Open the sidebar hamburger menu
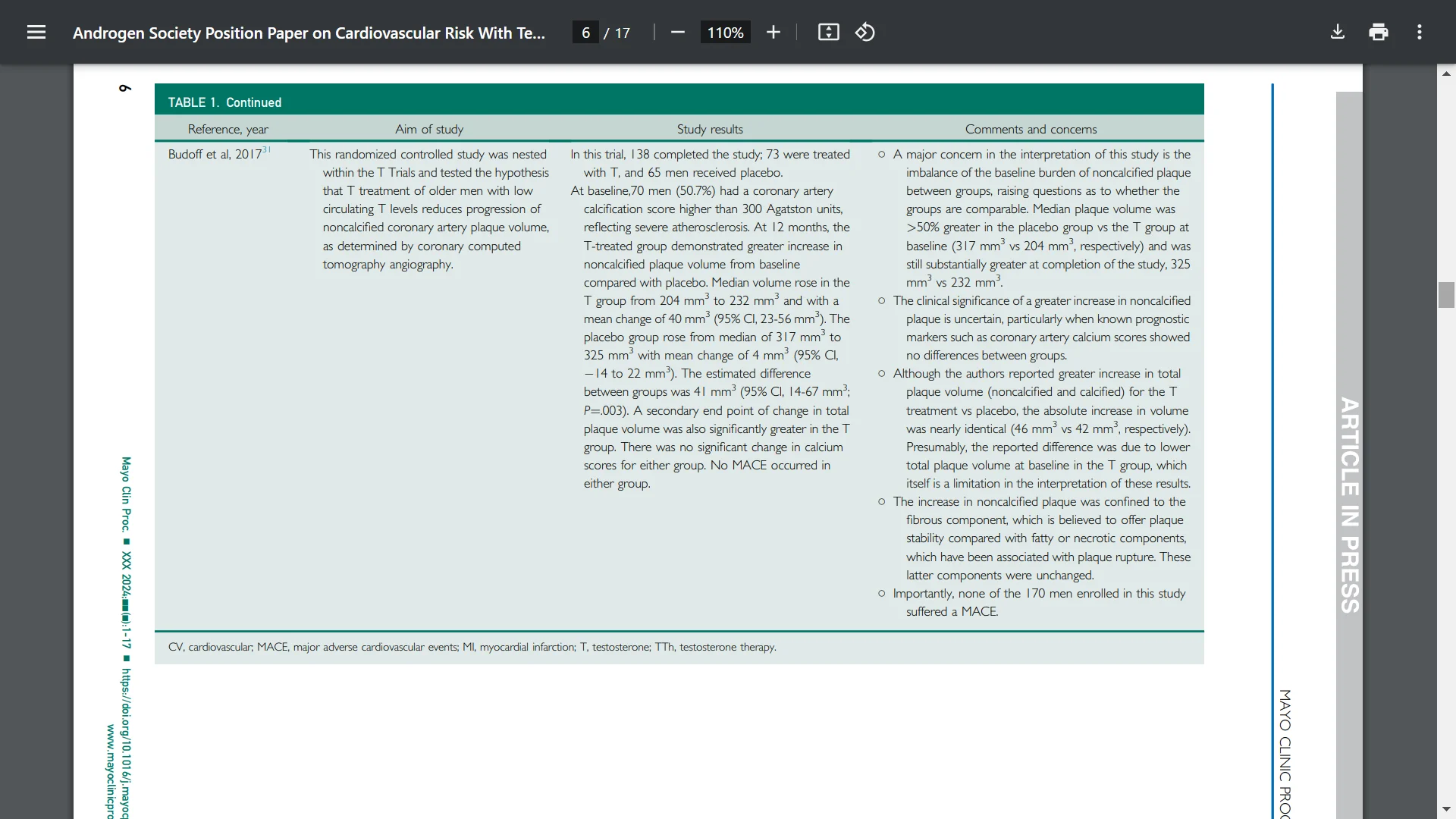The width and height of the screenshot is (1456, 819). pyautogui.click(x=36, y=32)
